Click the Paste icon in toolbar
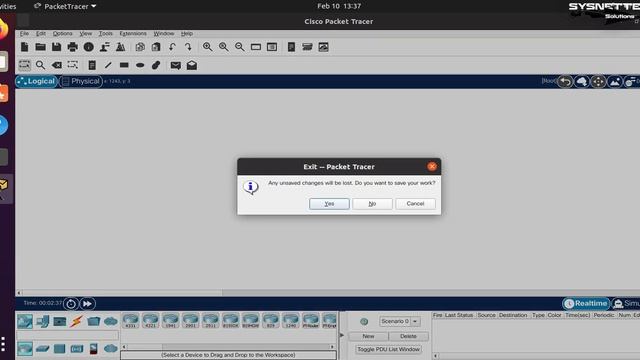640x360 pixels. click(x=156, y=47)
